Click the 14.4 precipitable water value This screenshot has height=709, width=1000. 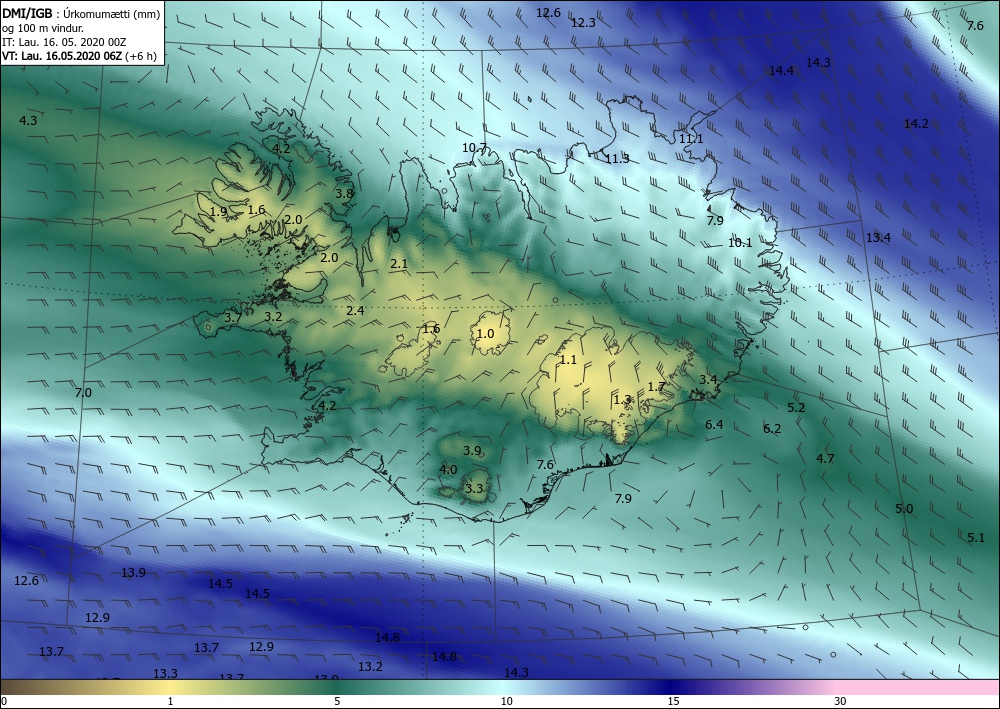click(781, 71)
